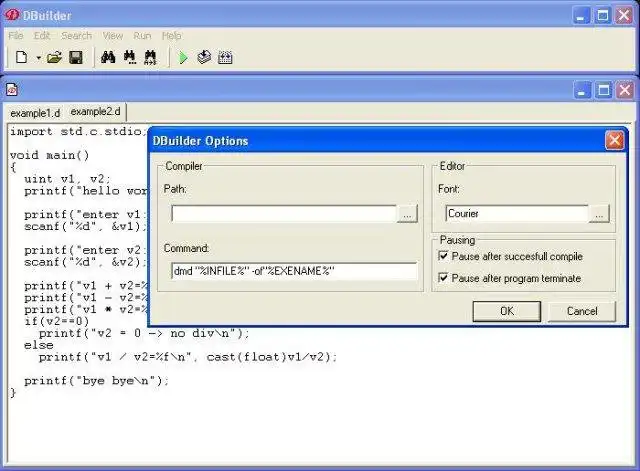Minimize the main DBuilder window
Screen dimensions: 640x471
click(581, 16)
